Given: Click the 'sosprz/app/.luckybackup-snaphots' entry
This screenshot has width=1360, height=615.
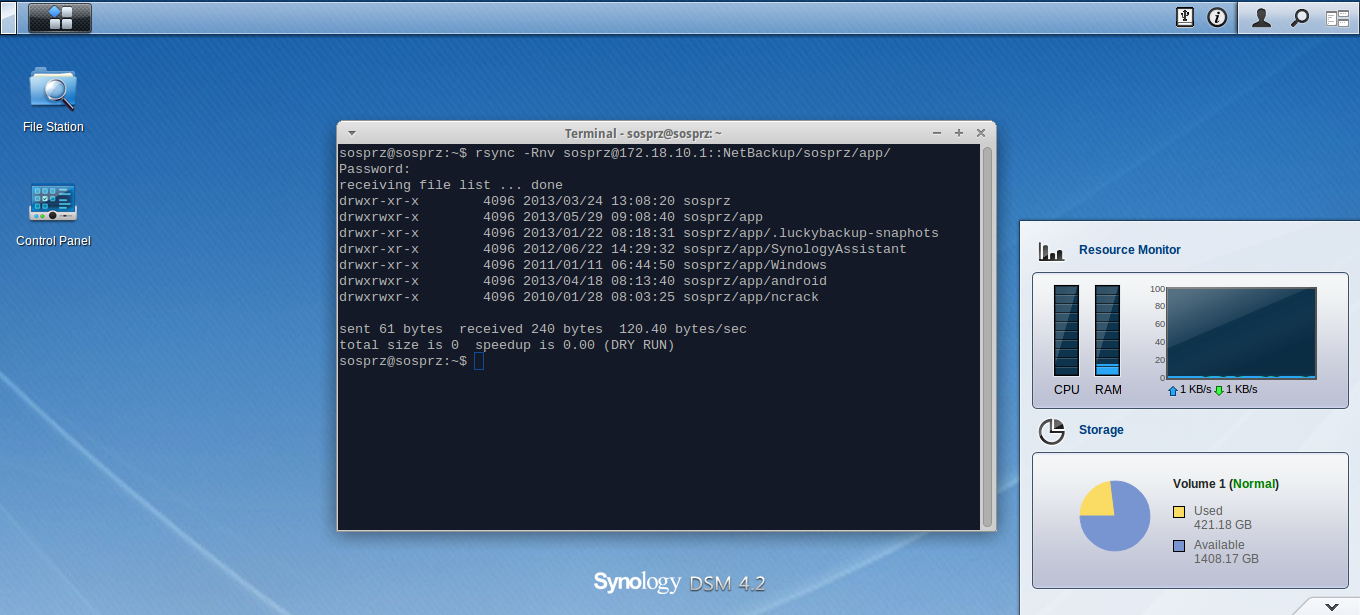Looking at the screenshot, I should [x=811, y=233].
